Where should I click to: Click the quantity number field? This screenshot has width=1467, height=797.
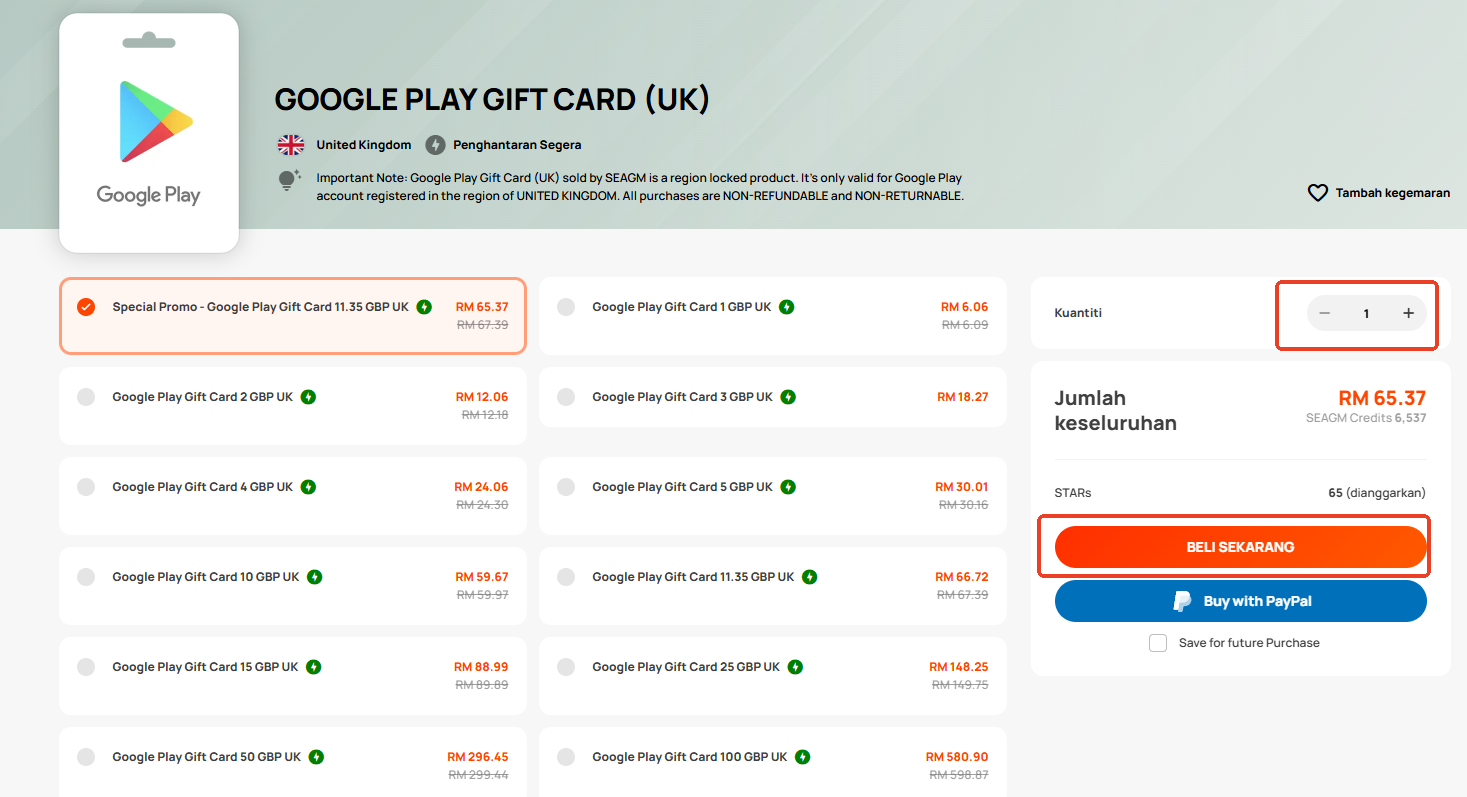[1366, 313]
